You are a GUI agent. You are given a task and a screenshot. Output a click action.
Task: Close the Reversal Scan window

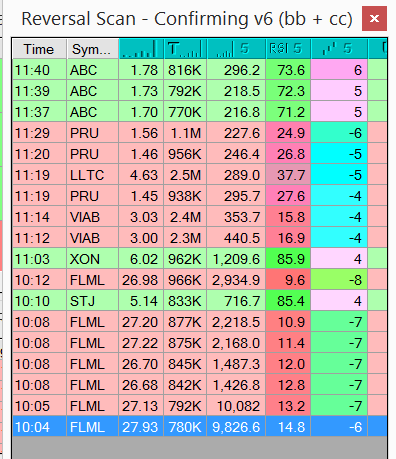coord(374,18)
